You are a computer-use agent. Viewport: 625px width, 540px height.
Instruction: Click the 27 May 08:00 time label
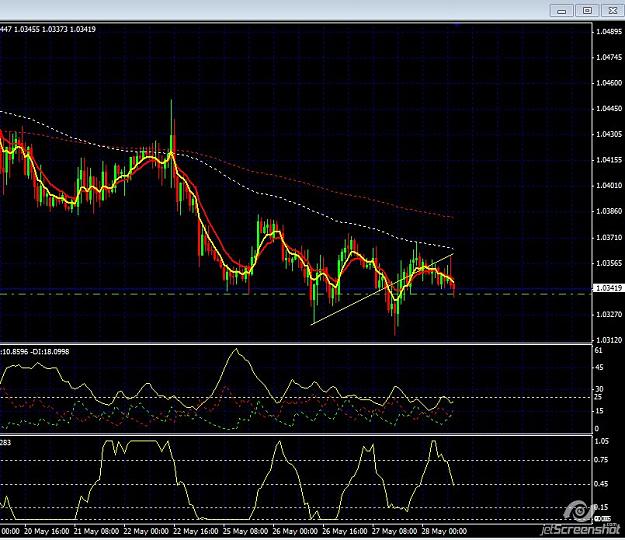[394, 532]
